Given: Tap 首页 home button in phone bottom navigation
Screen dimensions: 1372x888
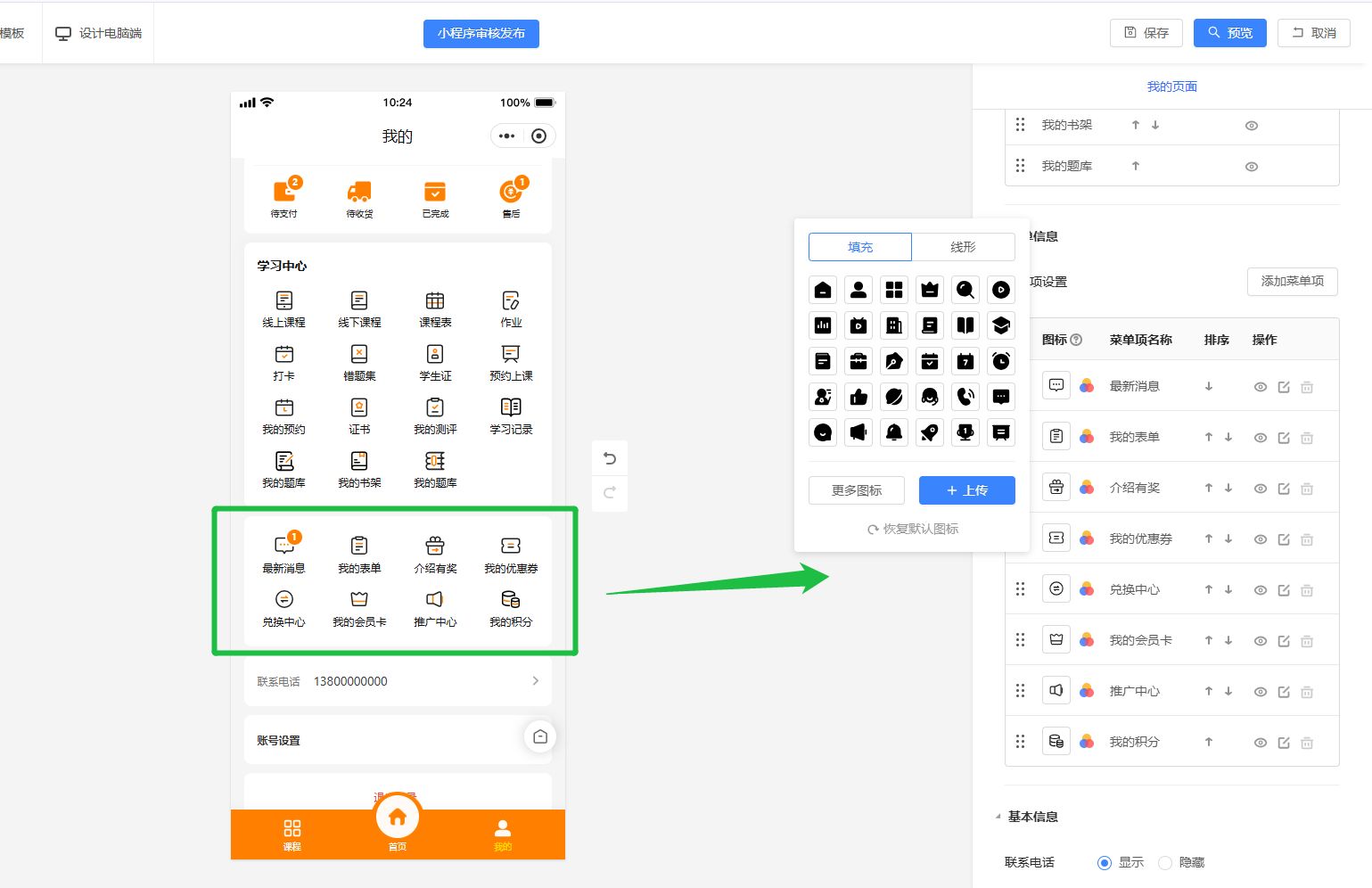Looking at the screenshot, I should (398, 822).
